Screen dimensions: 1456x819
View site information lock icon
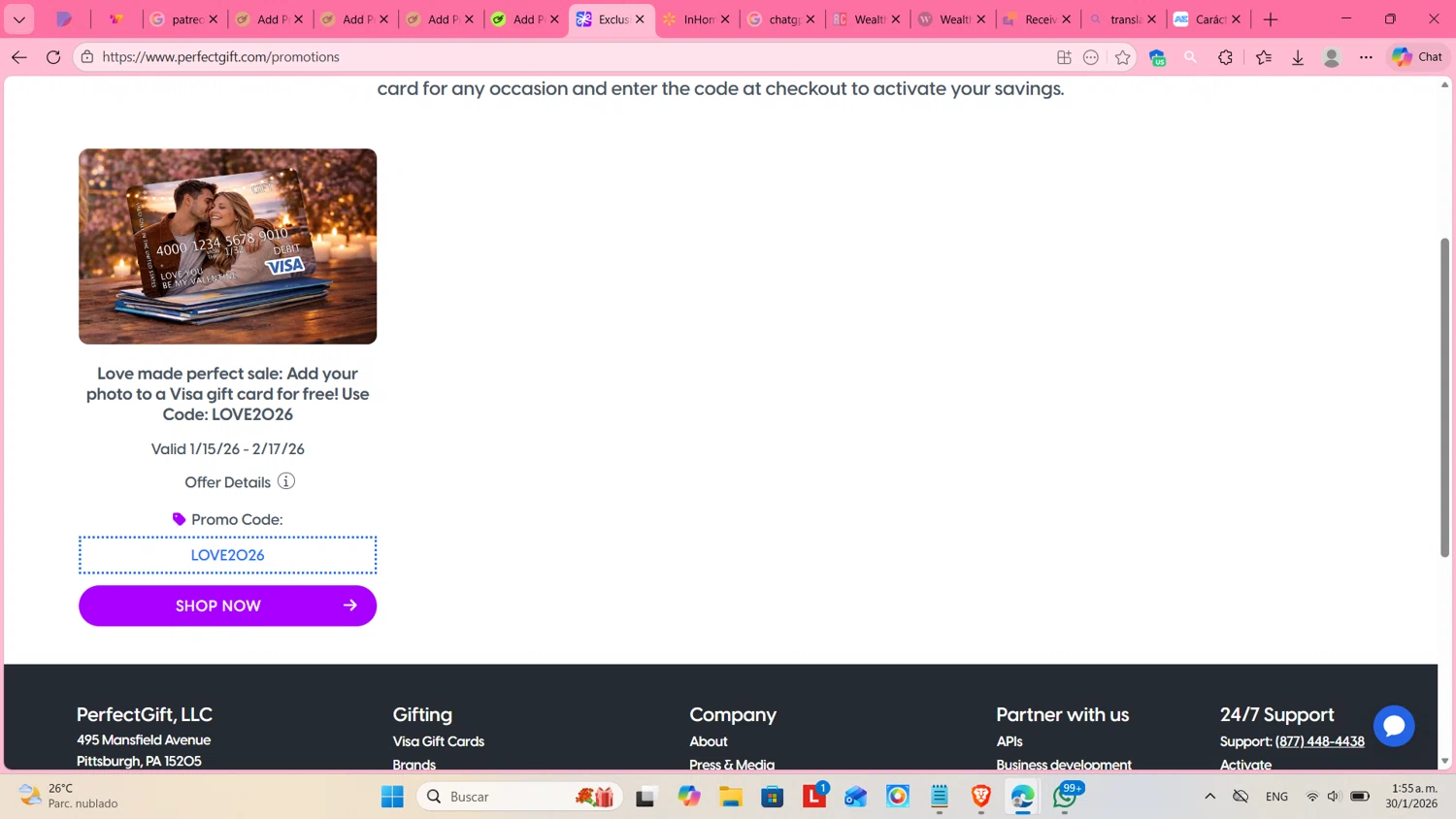87,57
